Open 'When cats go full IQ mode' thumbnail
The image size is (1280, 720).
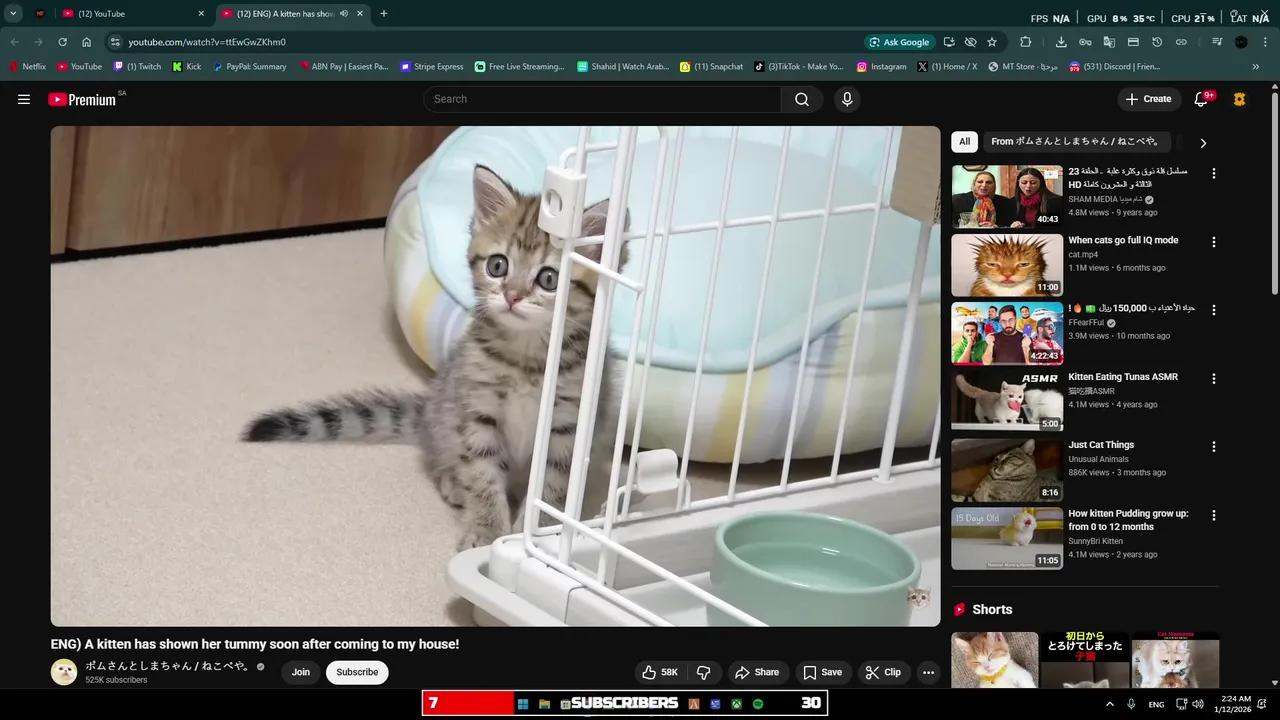coord(1007,265)
